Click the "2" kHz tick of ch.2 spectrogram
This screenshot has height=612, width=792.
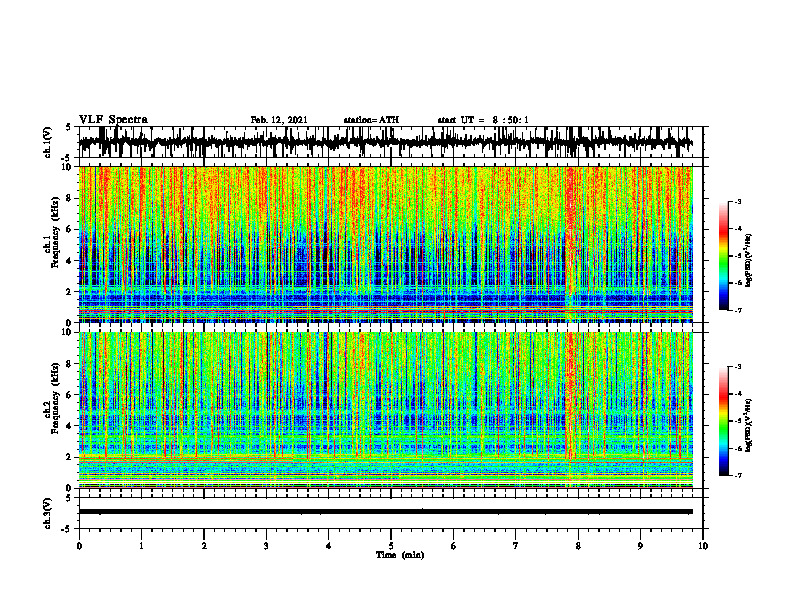pyautogui.click(x=70, y=457)
